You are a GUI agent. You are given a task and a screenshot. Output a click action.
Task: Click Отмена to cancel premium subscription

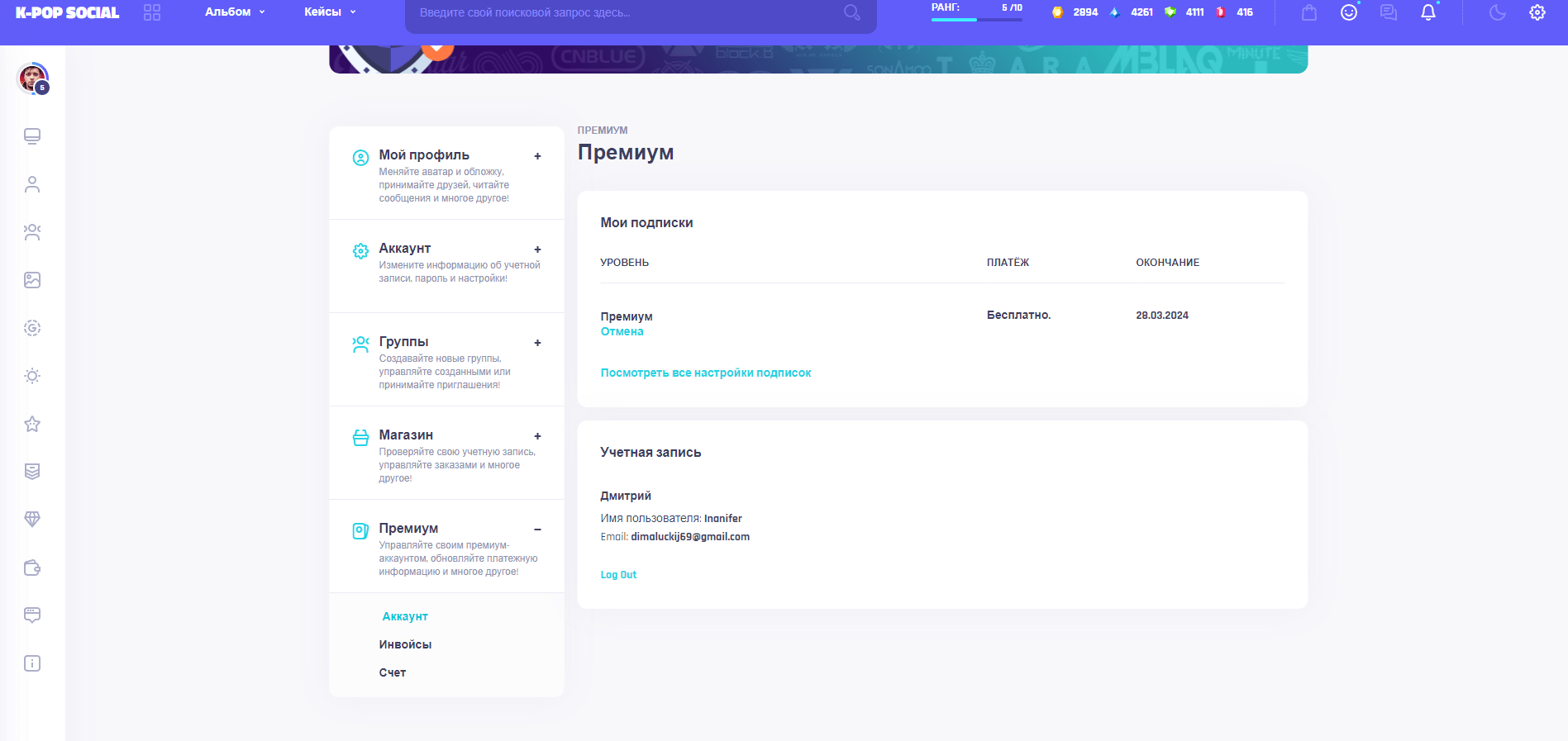pyautogui.click(x=622, y=331)
